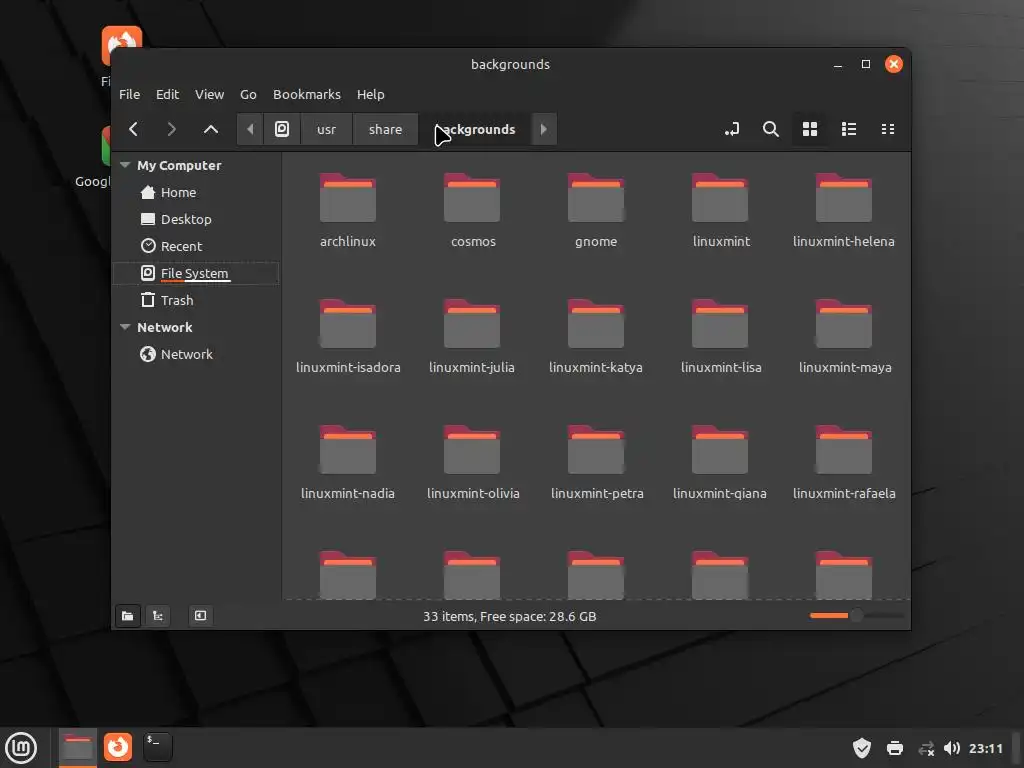The image size is (1024, 768).
Task: Minimize the backgrounds window
Action: click(x=838, y=64)
